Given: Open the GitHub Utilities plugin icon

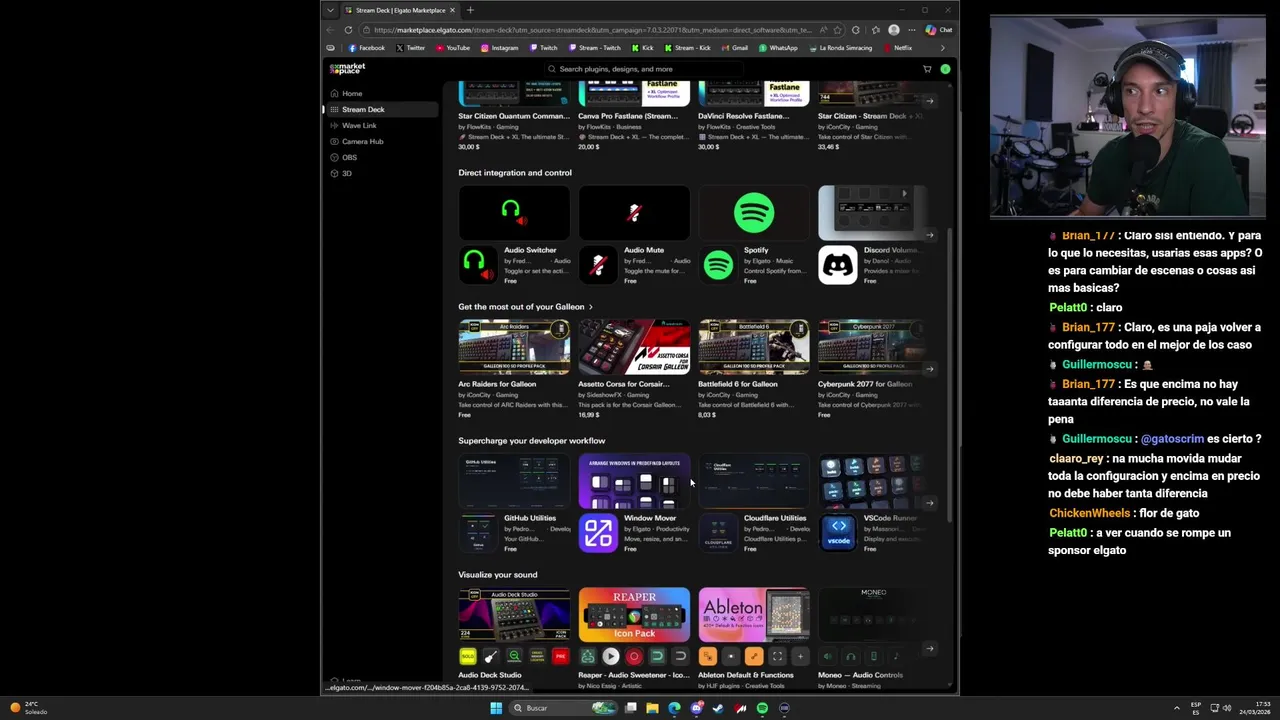Looking at the screenshot, I should pyautogui.click(x=478, y=533).
